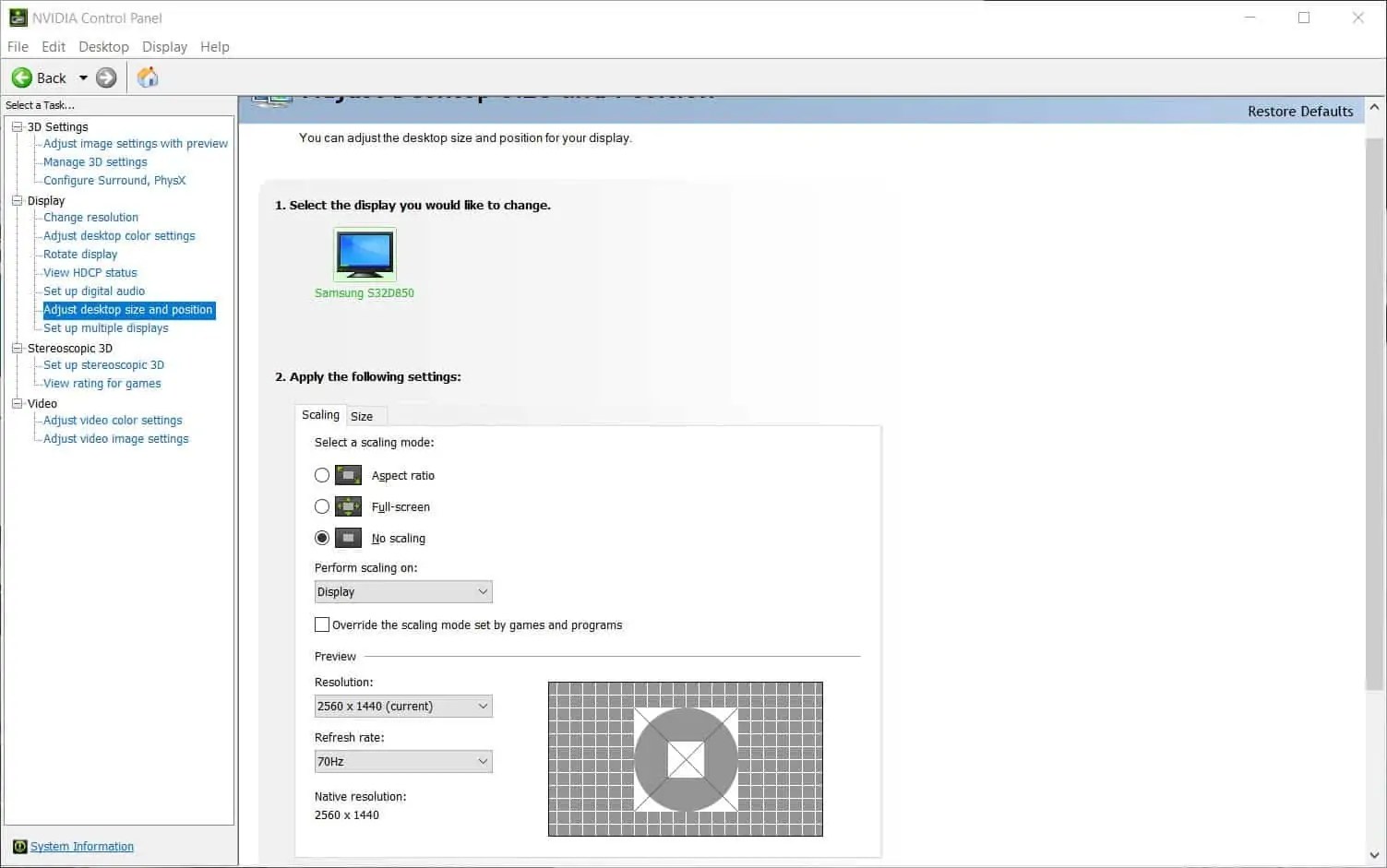
Task: Click the No scaling preview thumbnail icon
Action: tap(348, 537)
